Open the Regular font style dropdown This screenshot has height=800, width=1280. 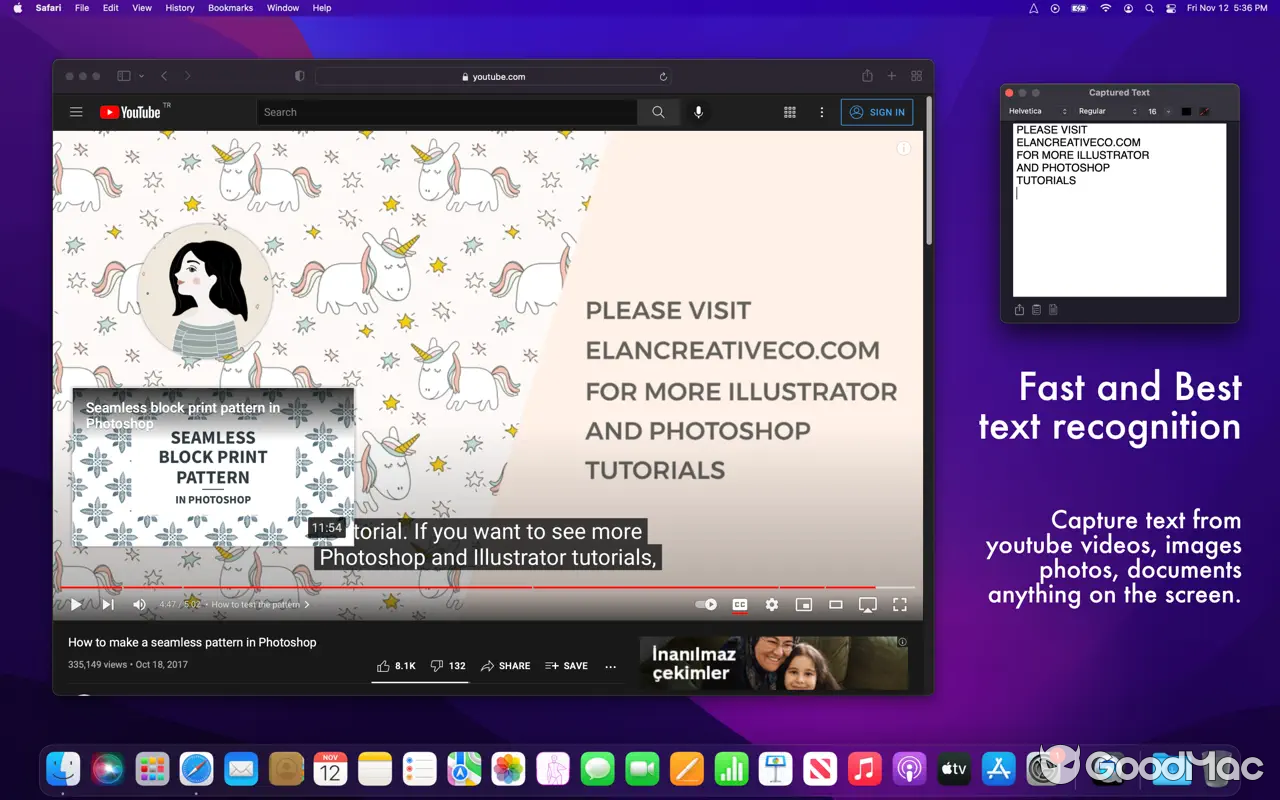tap(1107, 111)
